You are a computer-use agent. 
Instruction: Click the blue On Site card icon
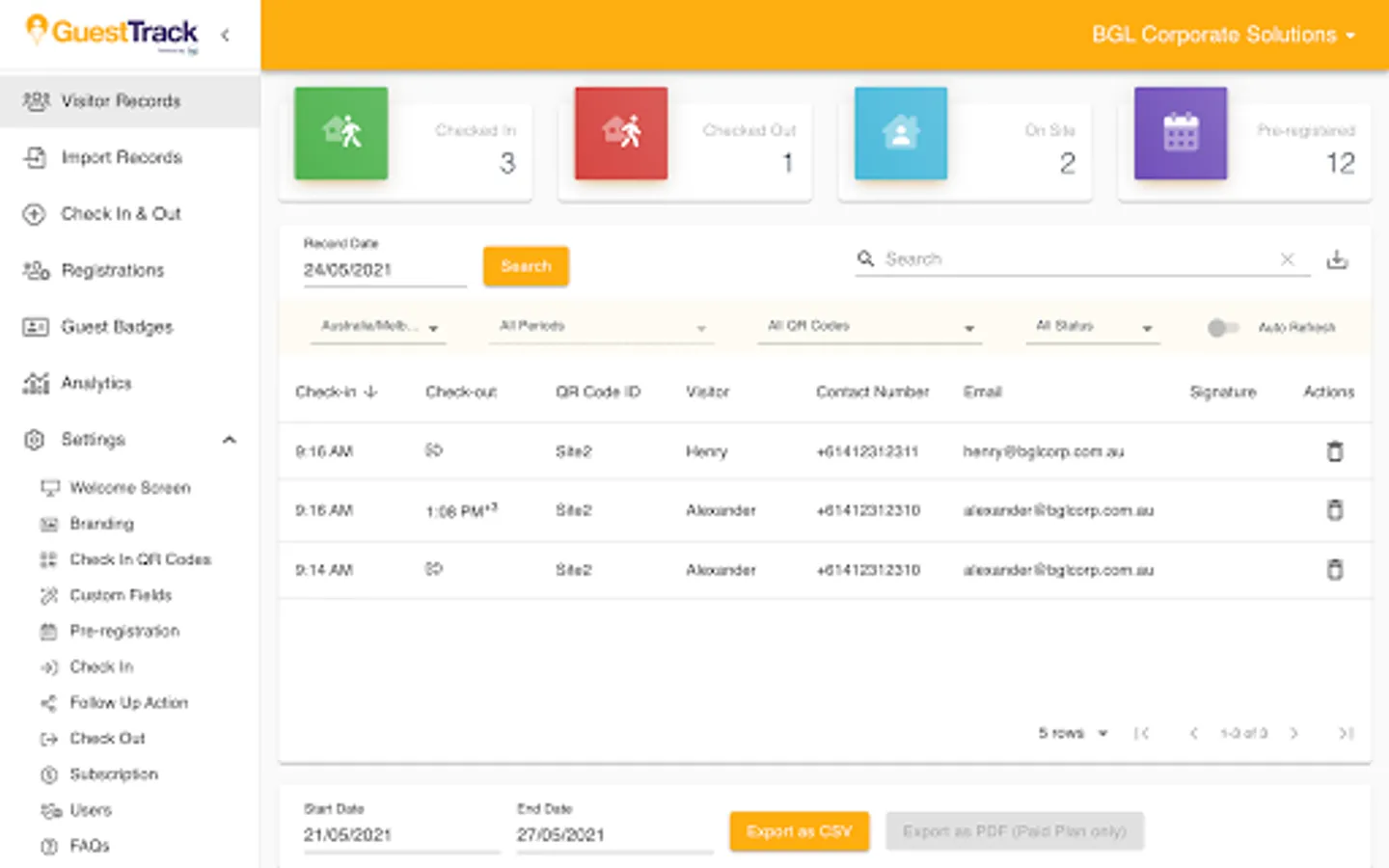901,133
